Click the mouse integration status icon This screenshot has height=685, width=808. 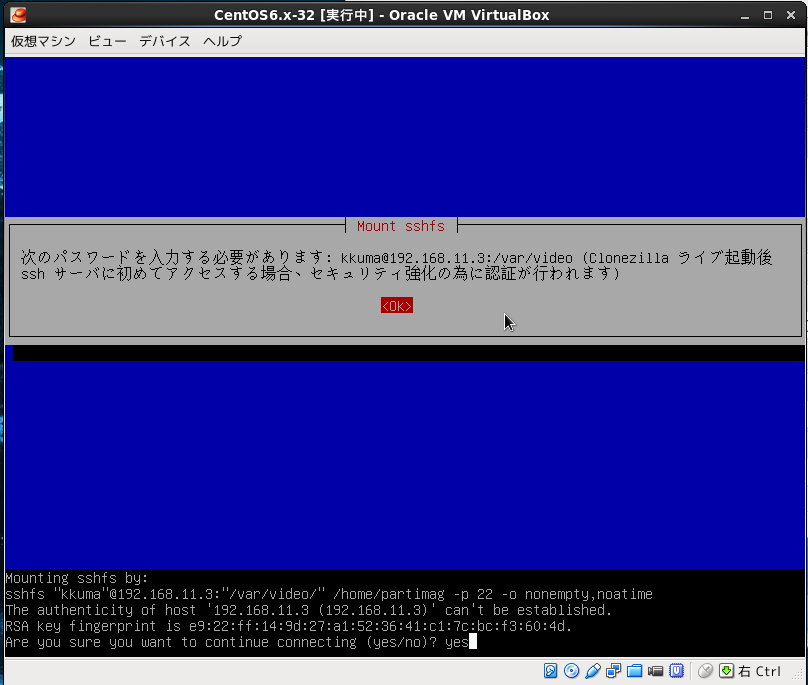pyautogui.click(x=706, y=670)
